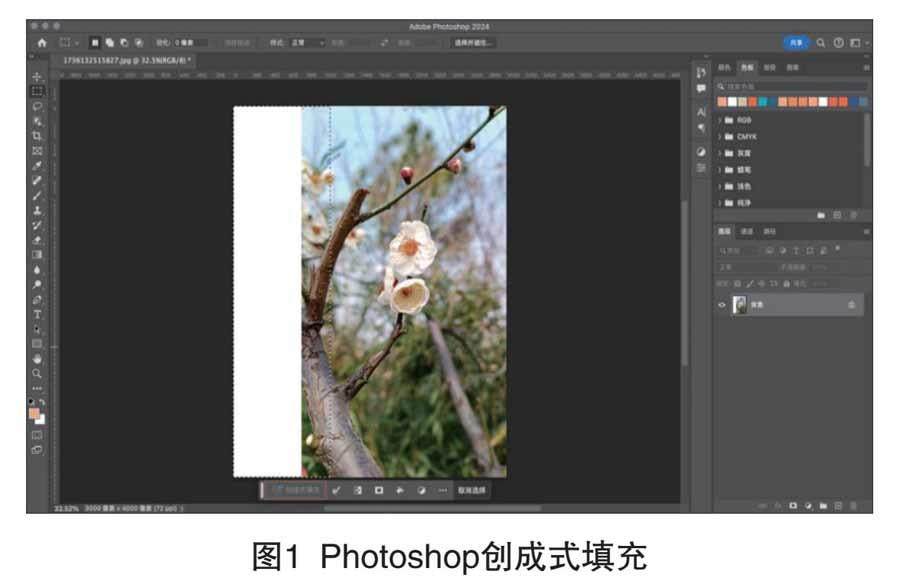The width and height of the screenshot is (900, 588).
Task: Expand the third swatch folder below CMYK
Action: pyautogui.click(x=720, y=153)
